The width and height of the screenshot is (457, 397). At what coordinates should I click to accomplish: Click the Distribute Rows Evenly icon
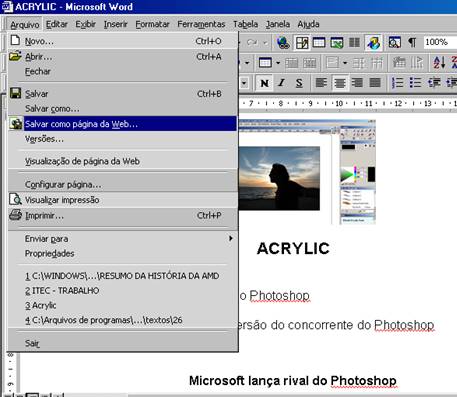359,63
